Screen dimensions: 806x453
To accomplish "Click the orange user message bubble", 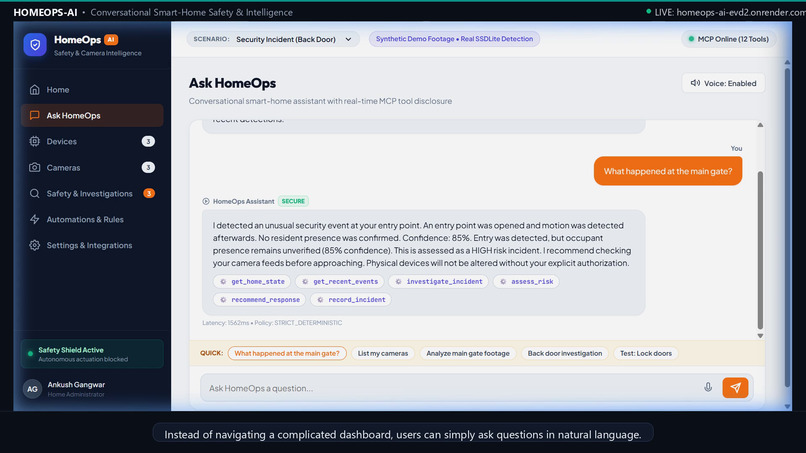I will 668,171.
